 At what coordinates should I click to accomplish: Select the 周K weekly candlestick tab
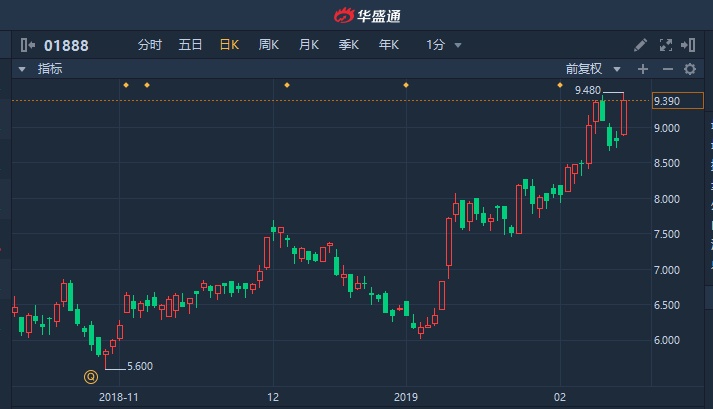pos(269,45)
